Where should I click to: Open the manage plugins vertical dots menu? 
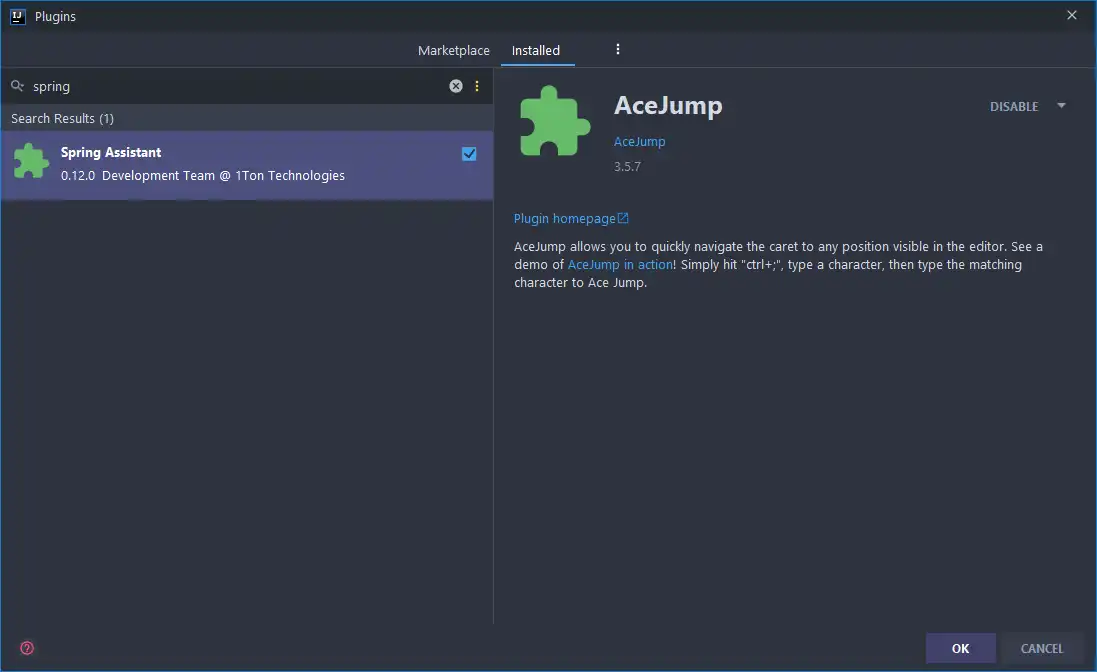tap(618, 49)
